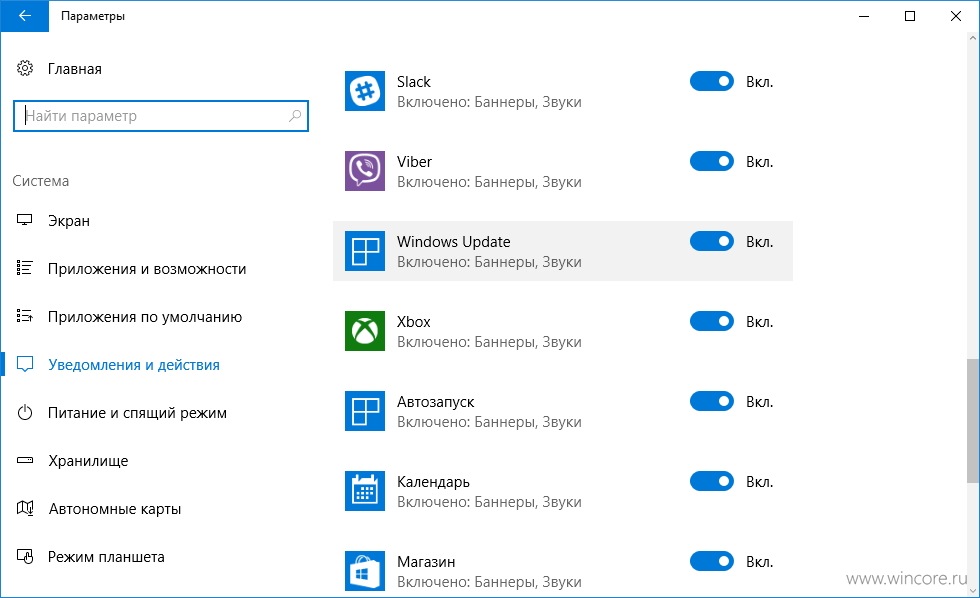Viewport: 980px width, 598px height.
Task: Click the magnifier icon in search box
Action: coord(295,116)
